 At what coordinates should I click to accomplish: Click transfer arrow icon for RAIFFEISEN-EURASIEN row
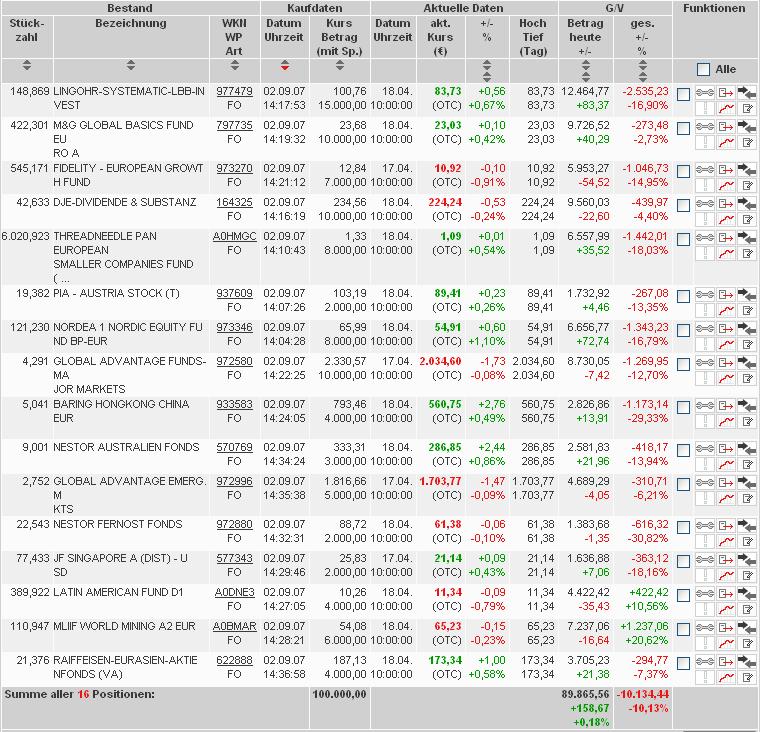(726, 662)
